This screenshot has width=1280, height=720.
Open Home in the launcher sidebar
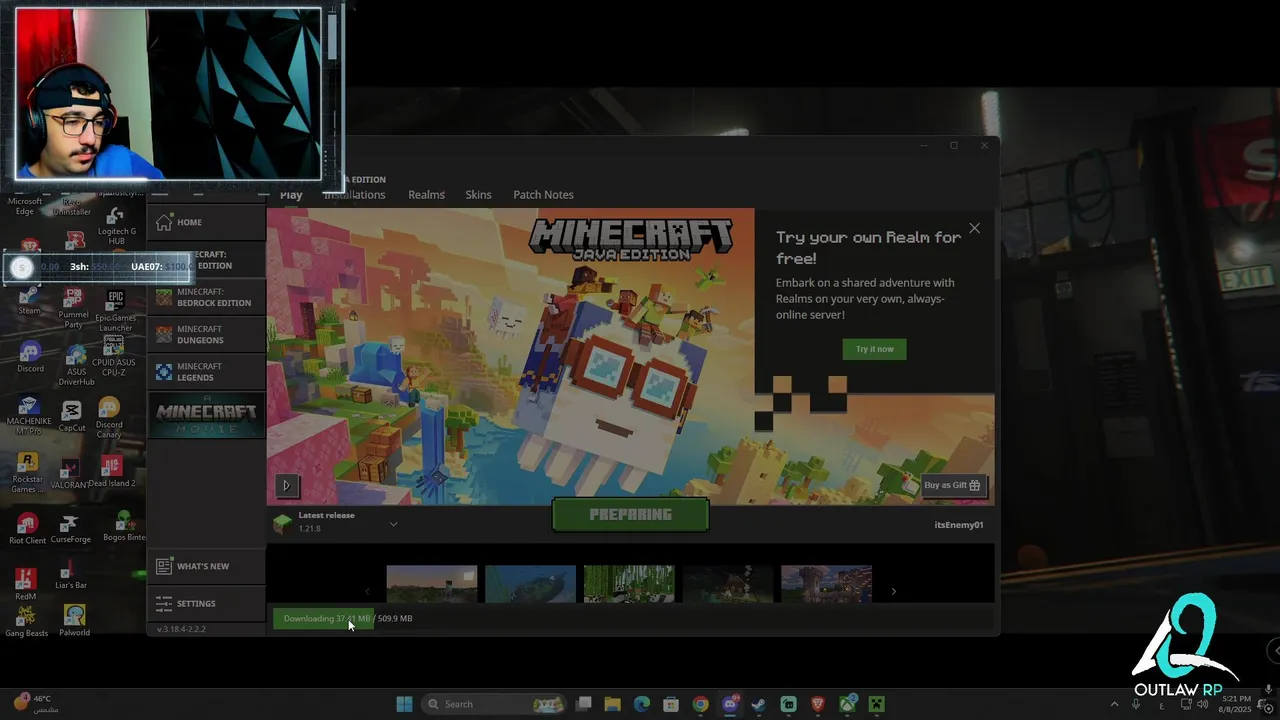206,222
